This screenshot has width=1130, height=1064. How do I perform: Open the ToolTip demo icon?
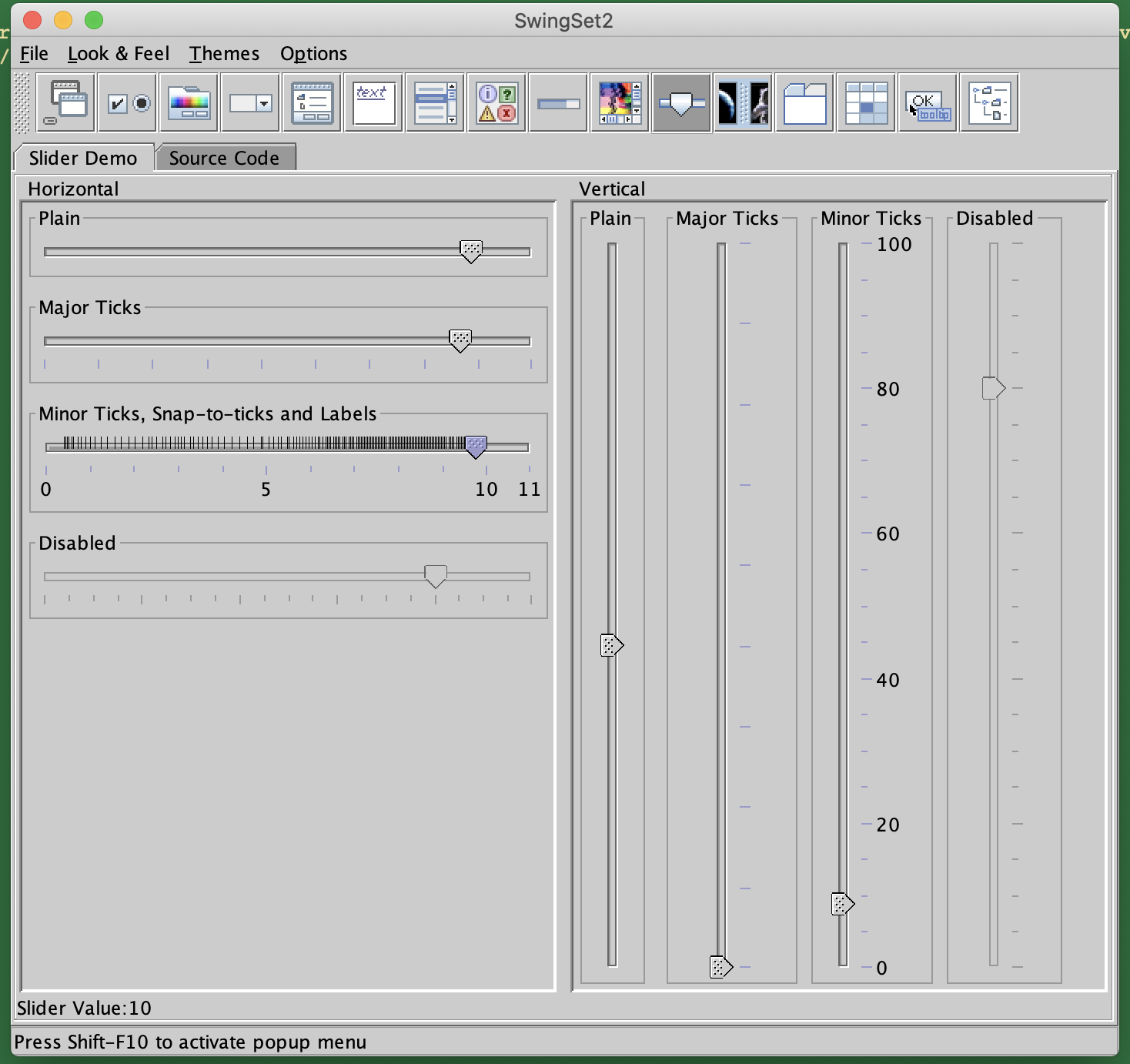928,103
